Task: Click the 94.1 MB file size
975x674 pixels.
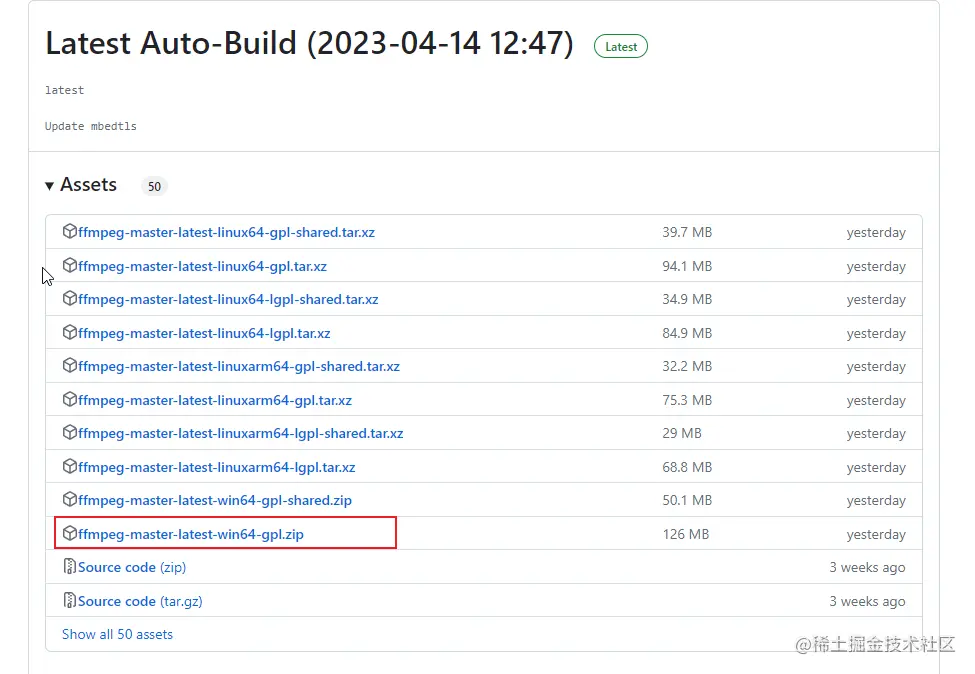Action: 687,266
